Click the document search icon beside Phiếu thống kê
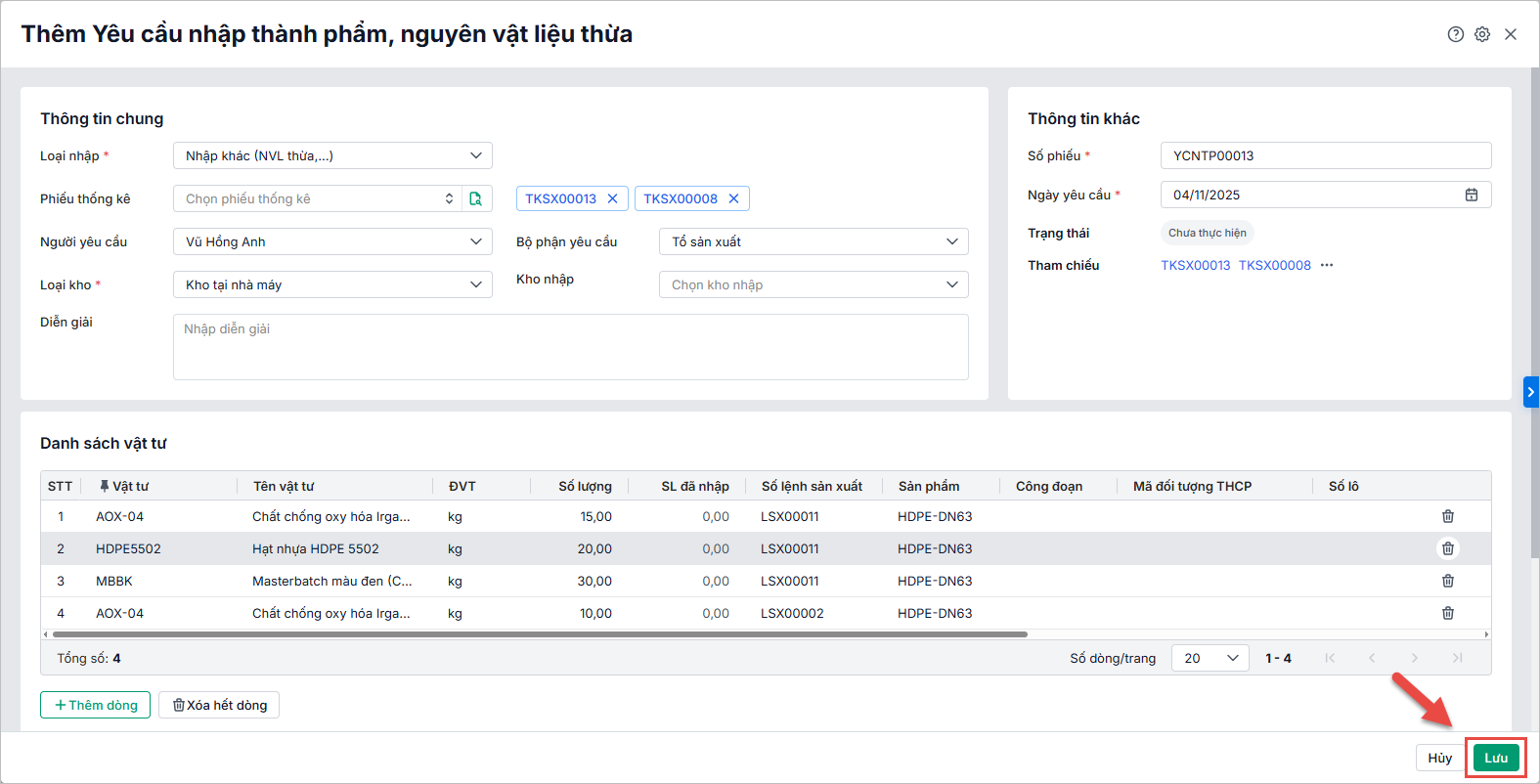1540x784 pixels. pyautogui.click(x=476, y=198)
